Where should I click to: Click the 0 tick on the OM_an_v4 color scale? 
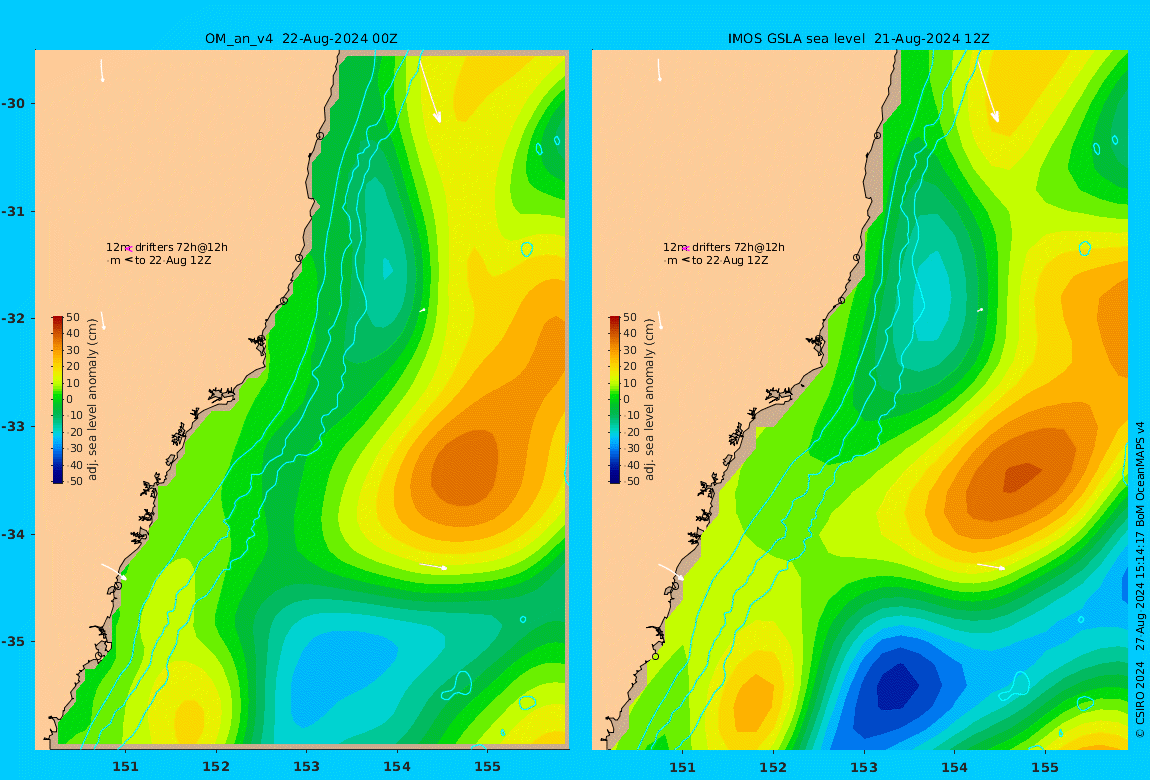pyautogui.click(x=70, y=400)
